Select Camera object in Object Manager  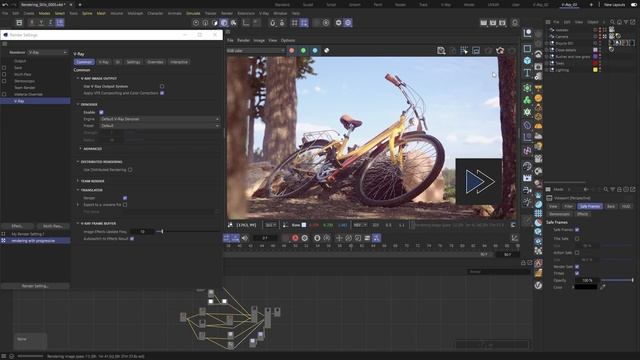click(x=562, y=36)
